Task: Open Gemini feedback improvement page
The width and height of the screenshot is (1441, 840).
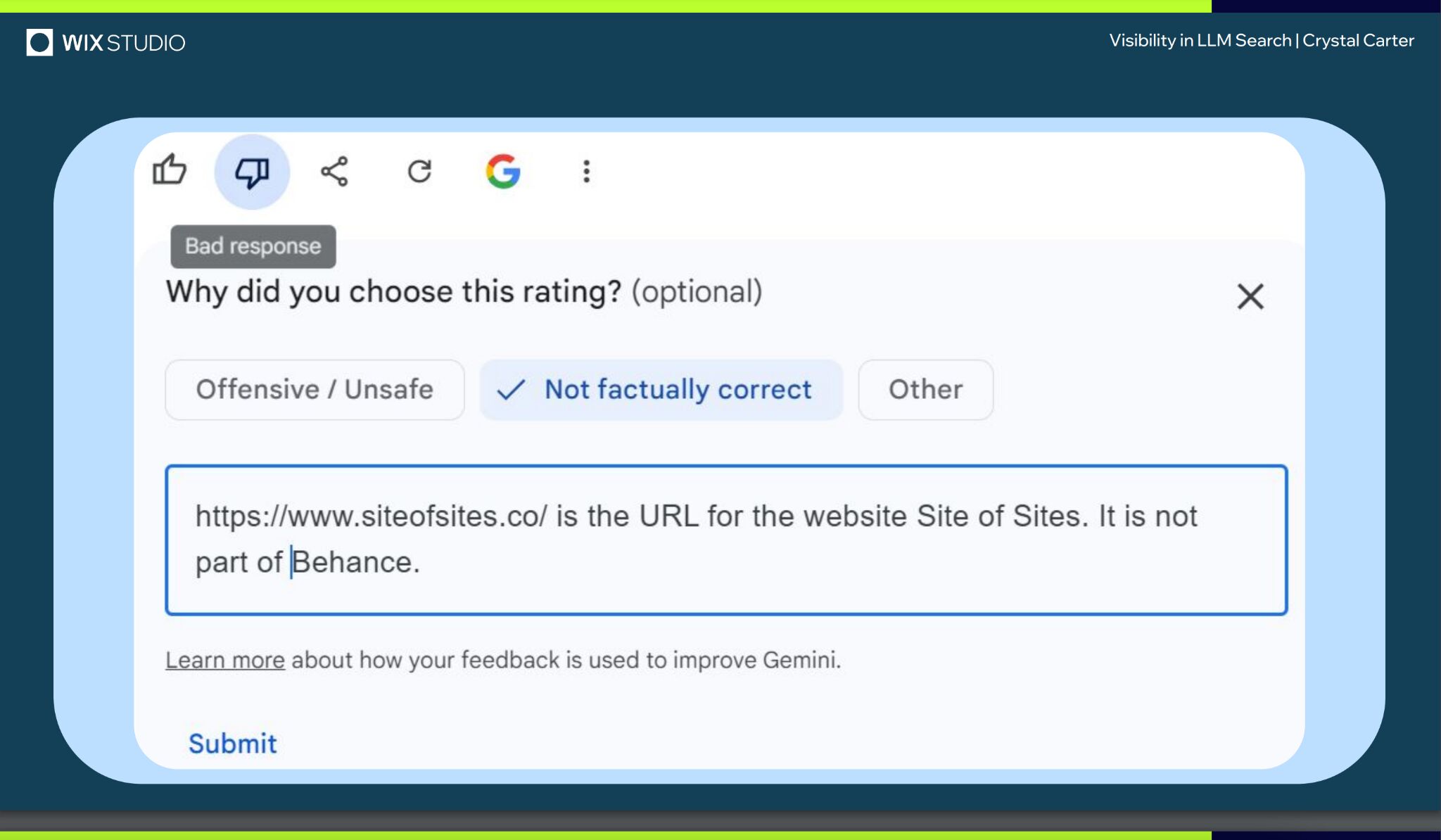Action: pos(225,660)
